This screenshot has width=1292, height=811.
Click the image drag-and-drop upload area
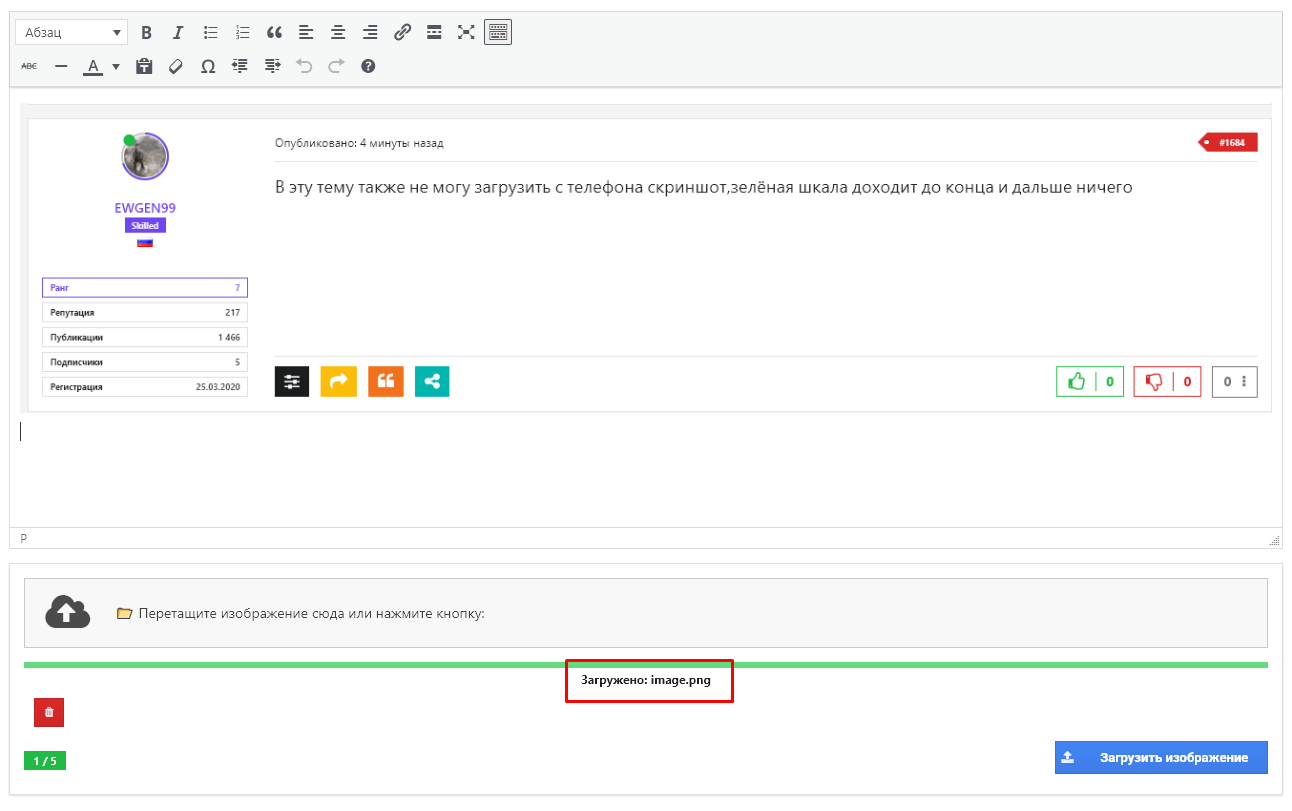(645, 613)
